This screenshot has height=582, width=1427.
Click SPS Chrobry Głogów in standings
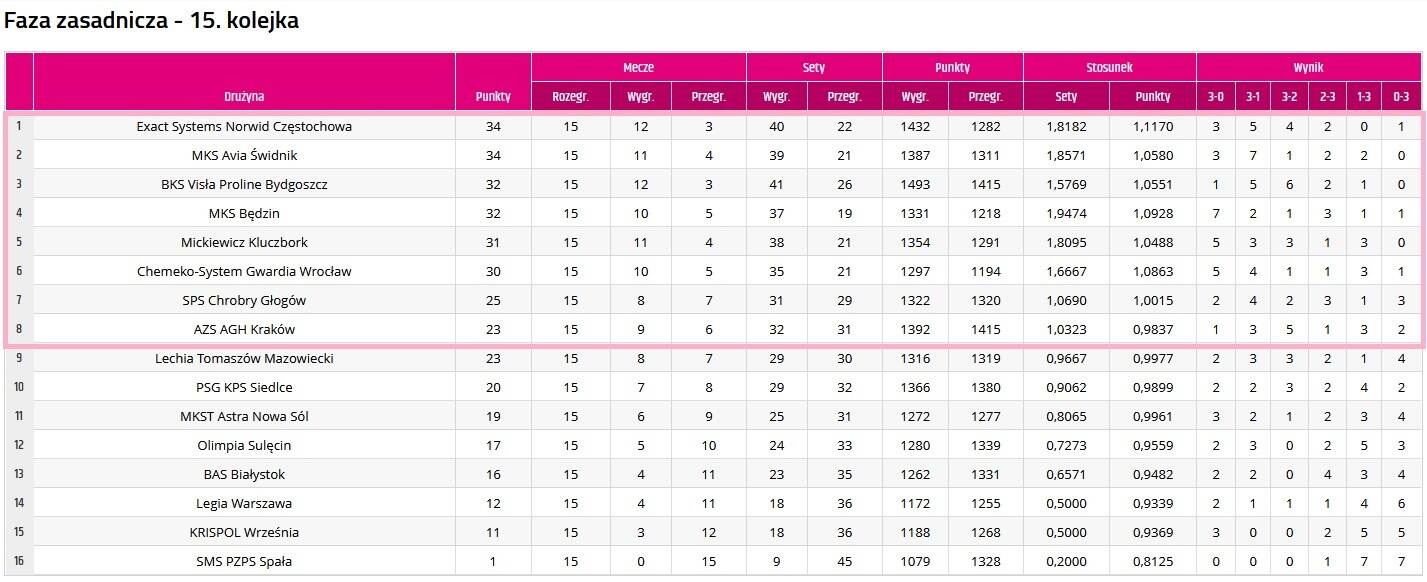(x=244, y=301)
